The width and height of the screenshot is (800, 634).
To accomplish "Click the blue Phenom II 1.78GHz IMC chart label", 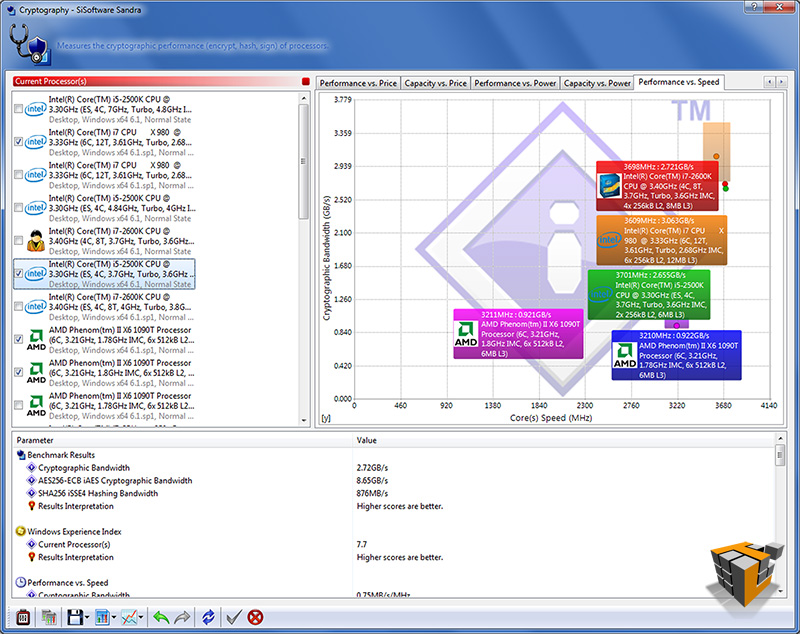I will click(x=676, y=355).
